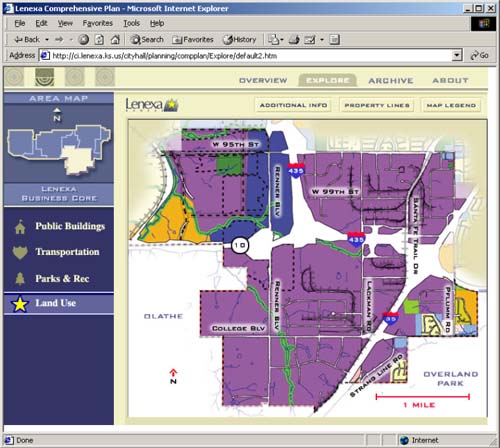Switch to the ARCHIVE tab
Viewport: 500px width, 448px height.
tap(391, 80)
